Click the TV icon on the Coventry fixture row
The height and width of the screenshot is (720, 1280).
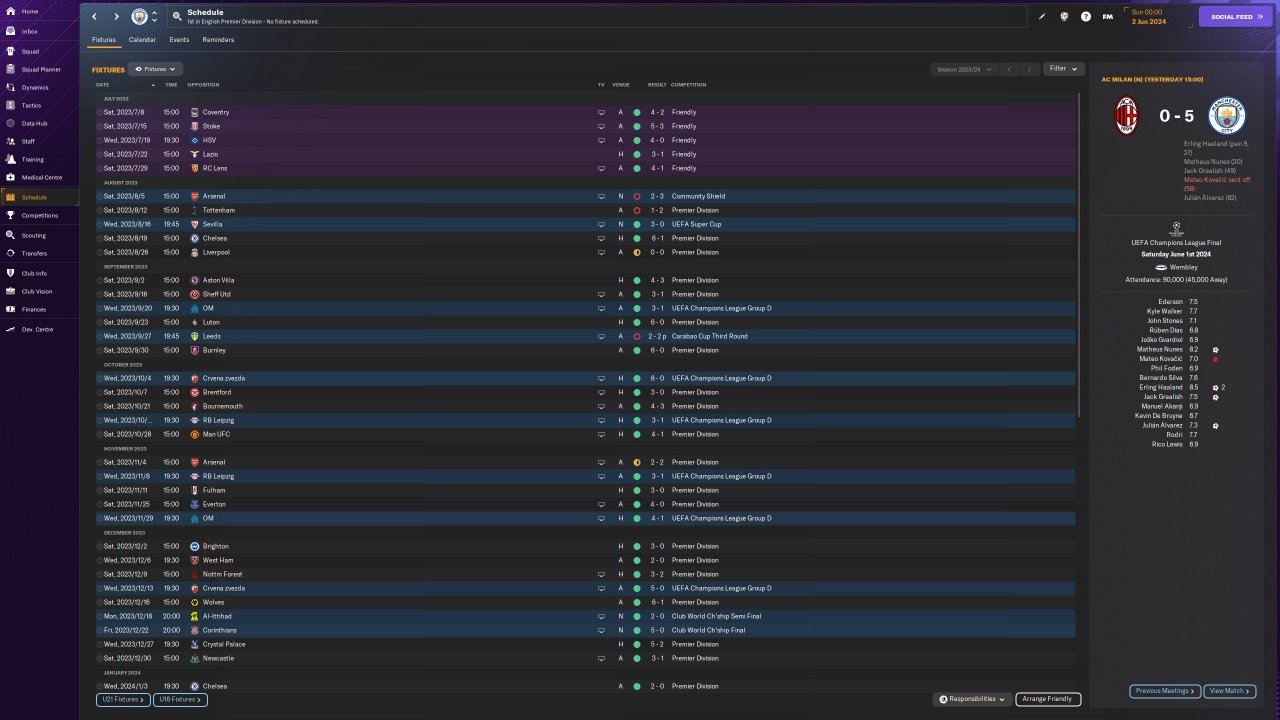(601, 112)
